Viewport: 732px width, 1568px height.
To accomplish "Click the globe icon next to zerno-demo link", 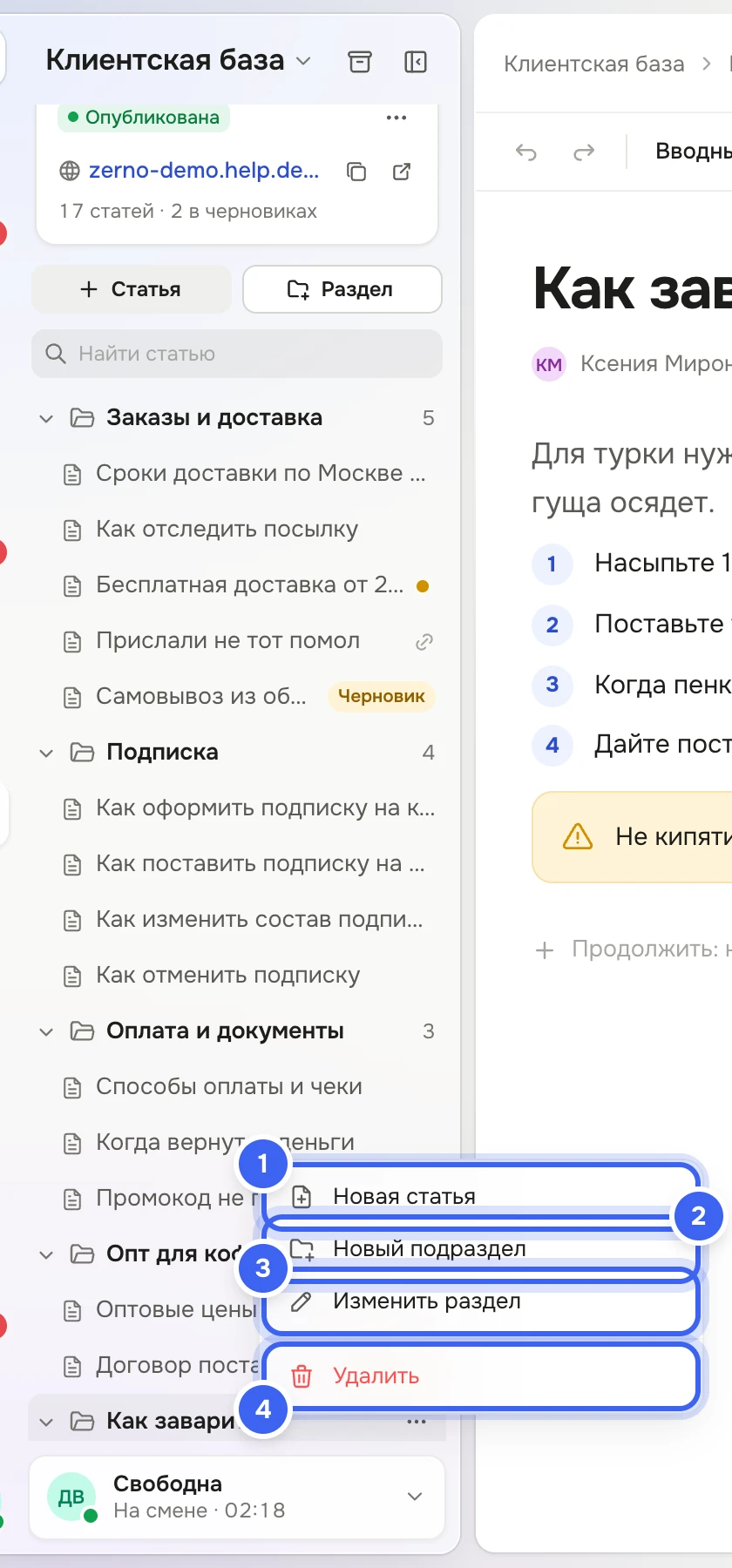I will (70, 172).
